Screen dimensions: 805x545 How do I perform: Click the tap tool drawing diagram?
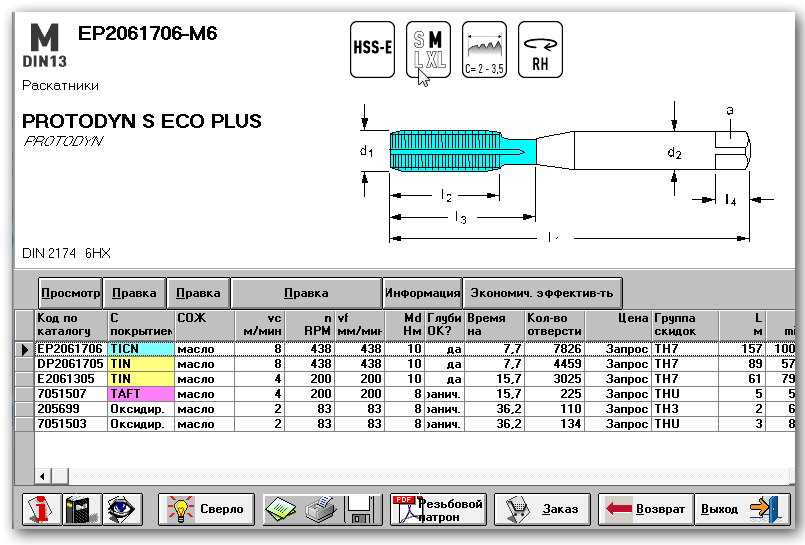pos(566,173)
